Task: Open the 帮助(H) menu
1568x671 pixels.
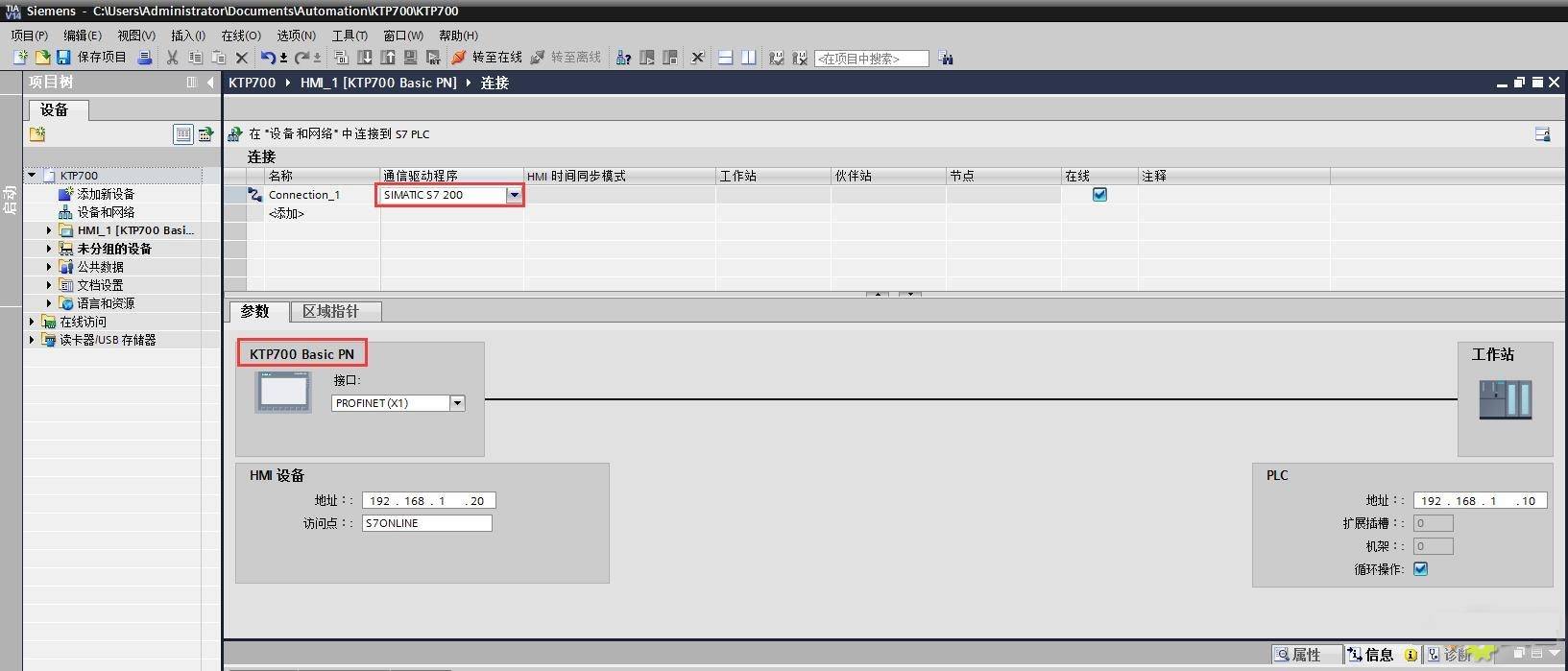Action: click(458, 35)
